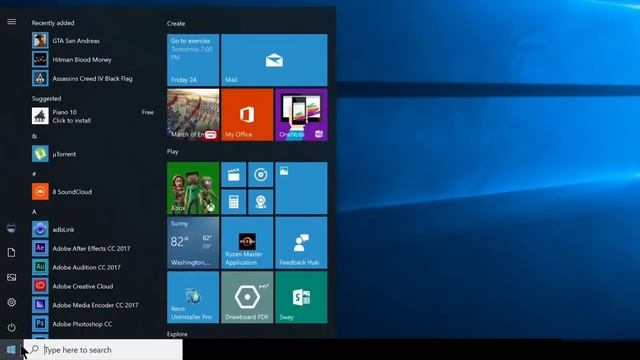Viewport: 640px width, 360px height.
Task: Open the Xbox tile
Action: [x=193, y=188]
